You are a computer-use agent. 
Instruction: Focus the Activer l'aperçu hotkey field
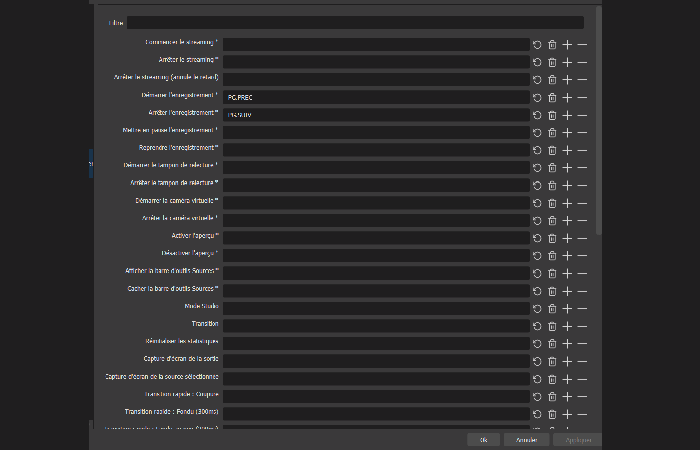click(376, 238)
